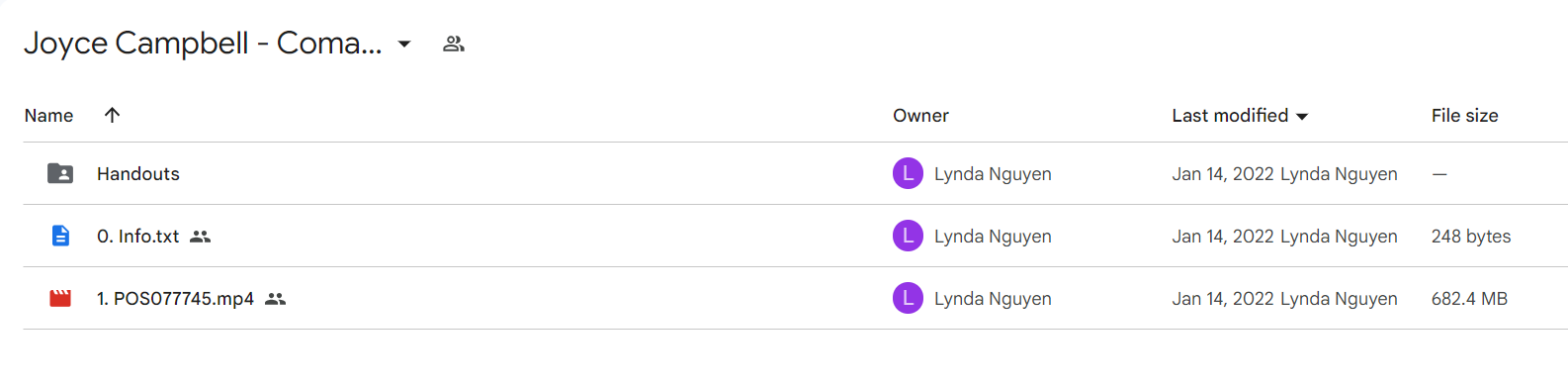Image resolution: width=1568 pixels, height=387 pixels.
Task: Click the 682.4 MB file size cell
Action: [1469, 299]
